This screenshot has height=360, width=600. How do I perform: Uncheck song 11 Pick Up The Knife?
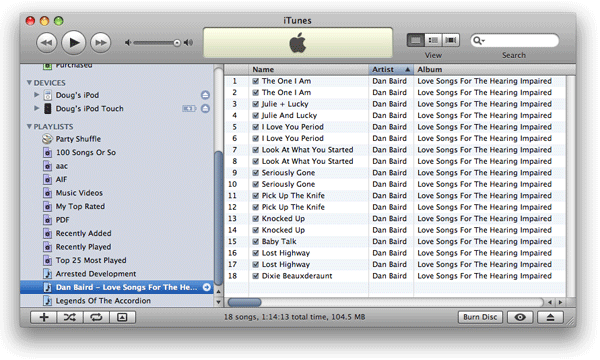point(256,196)
